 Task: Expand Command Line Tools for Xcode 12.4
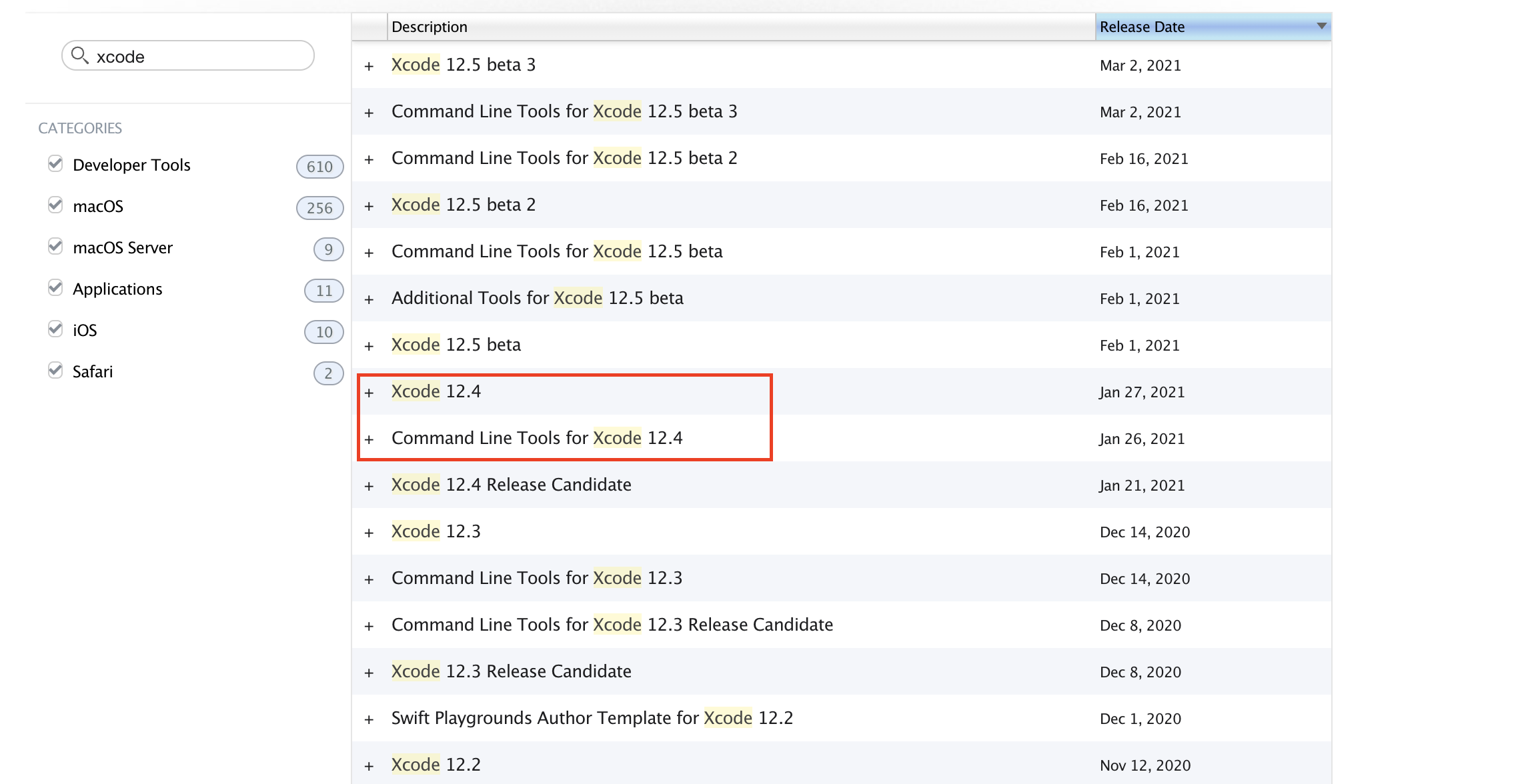click(x=369, y=439)
